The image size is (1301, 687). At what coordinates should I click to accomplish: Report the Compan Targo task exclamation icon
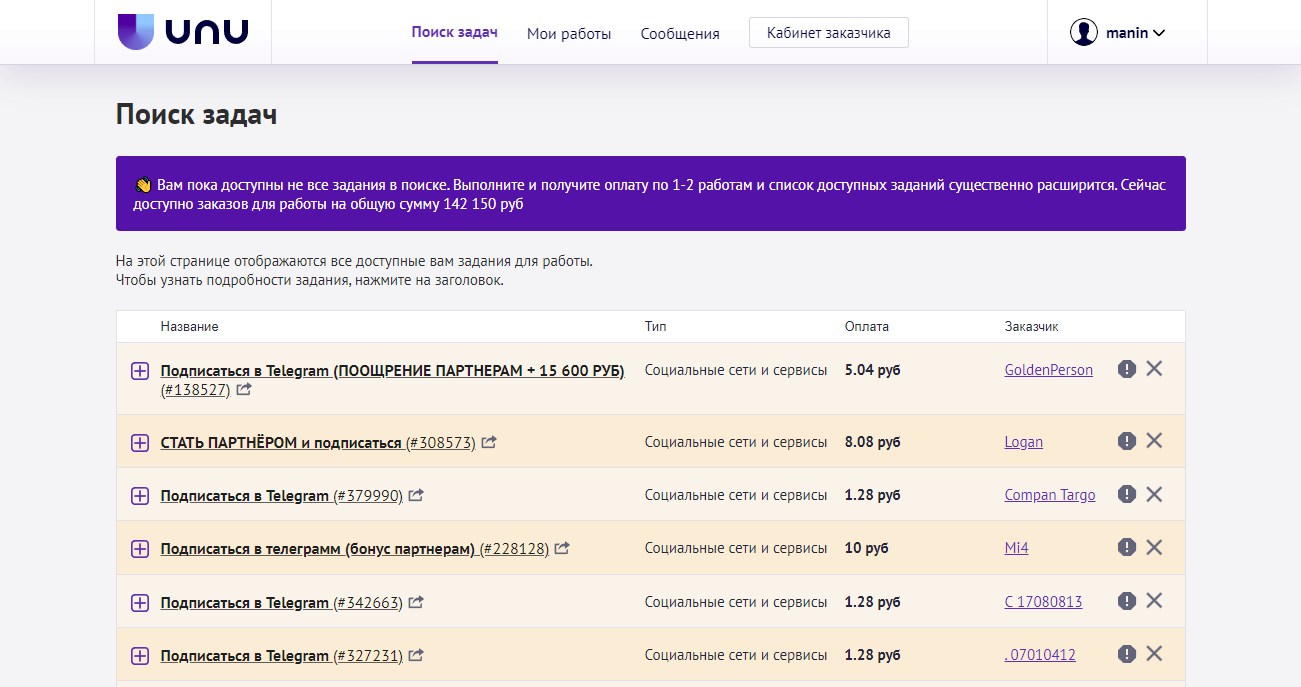coord(1127,494)
